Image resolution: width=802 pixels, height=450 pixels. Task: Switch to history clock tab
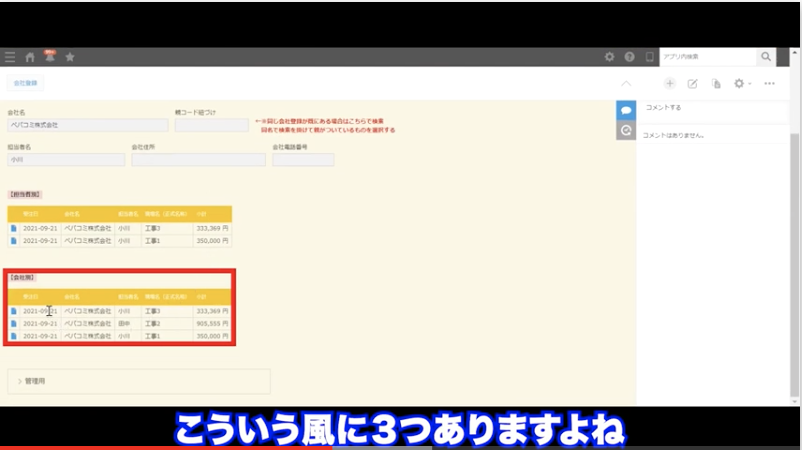(x=626, y=130)
